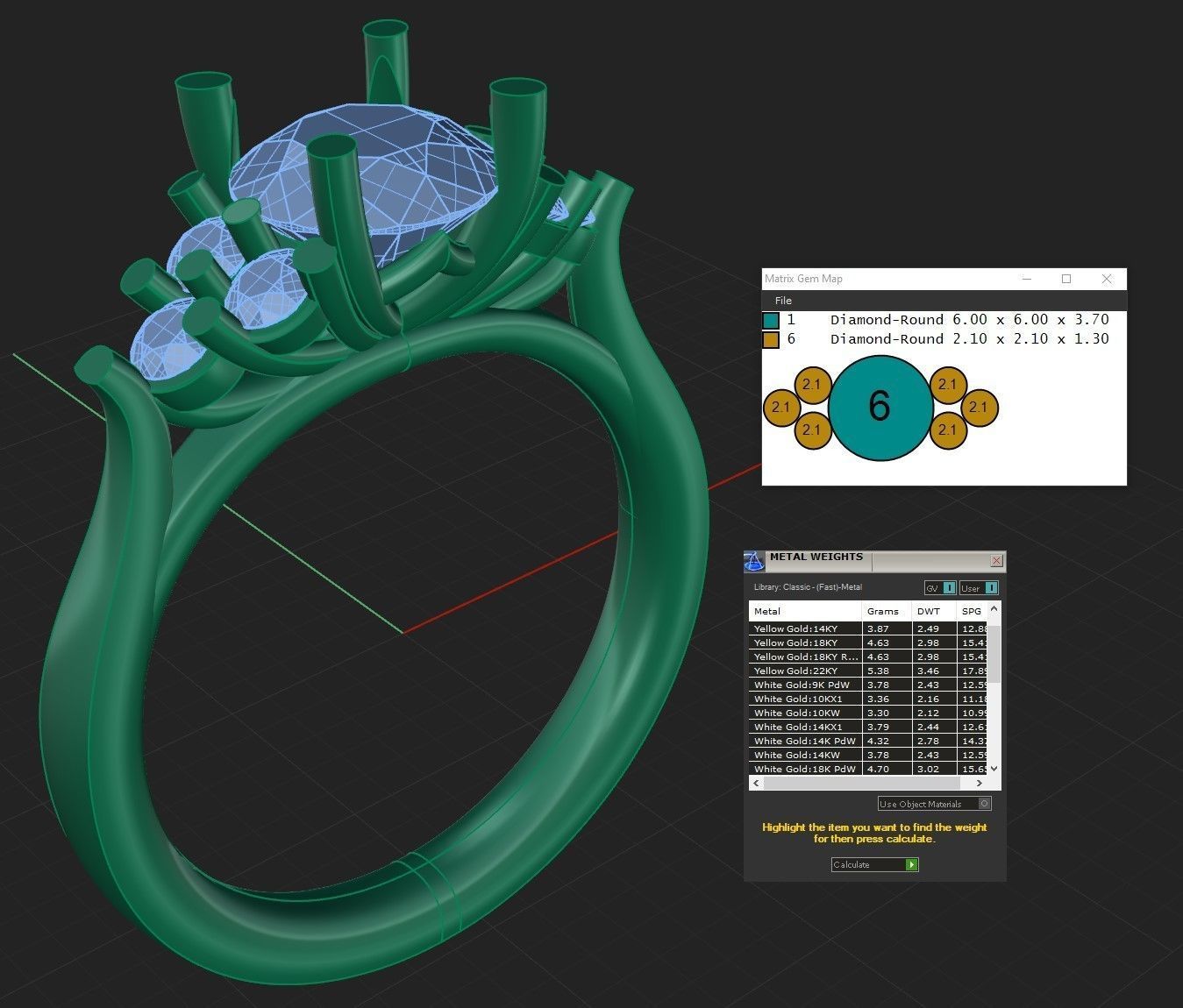Click the gold diamond color swatch
The height and width of the screenshot is (1008, 1183).
771,340
